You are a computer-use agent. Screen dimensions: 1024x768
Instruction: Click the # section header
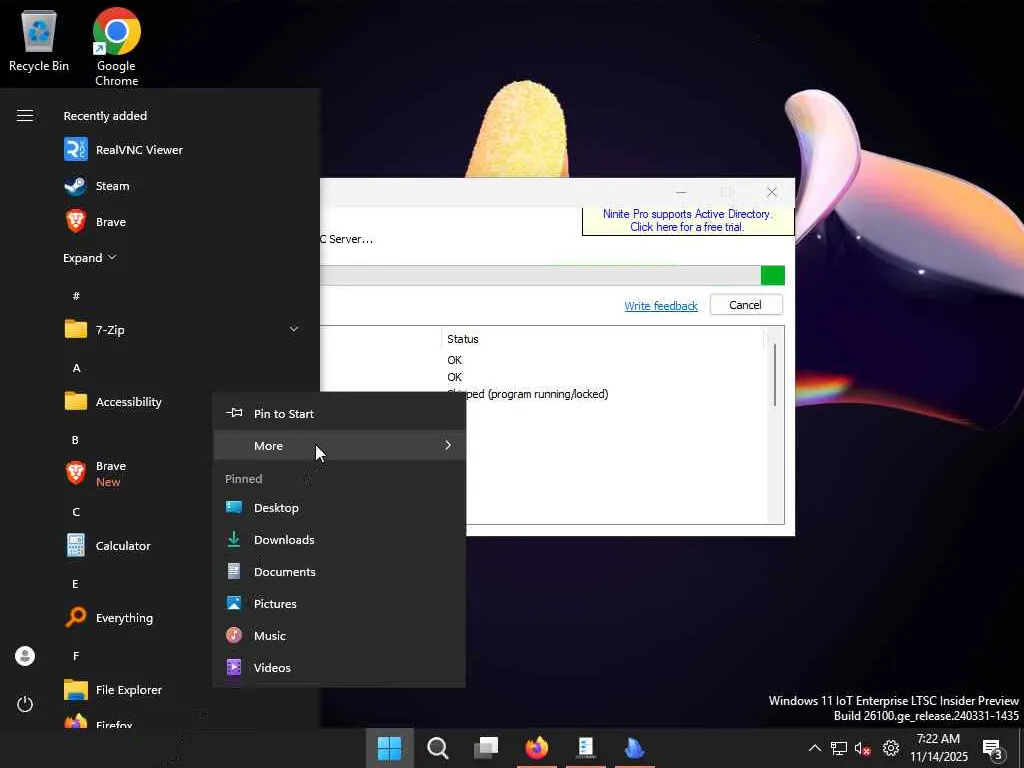click(x=76, y=296)
